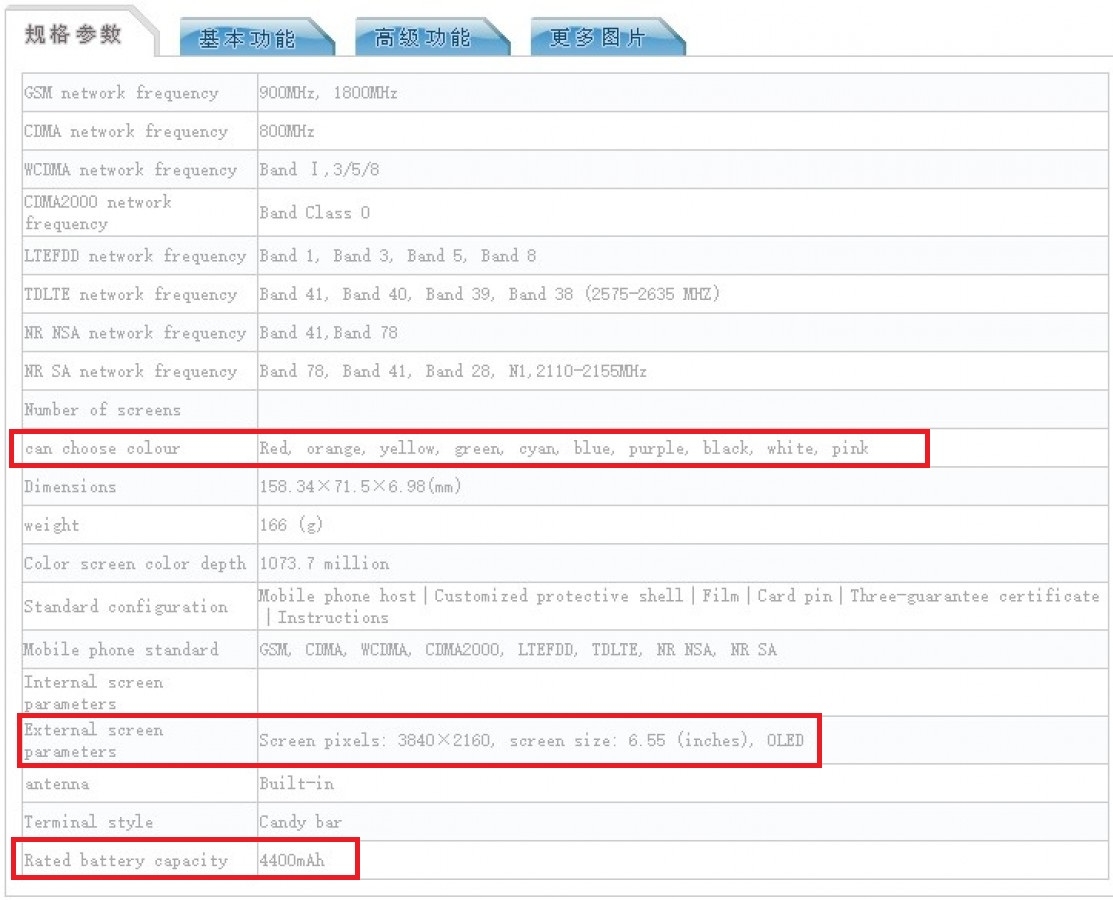Select the 'Terminal style' label

point(89,822)
